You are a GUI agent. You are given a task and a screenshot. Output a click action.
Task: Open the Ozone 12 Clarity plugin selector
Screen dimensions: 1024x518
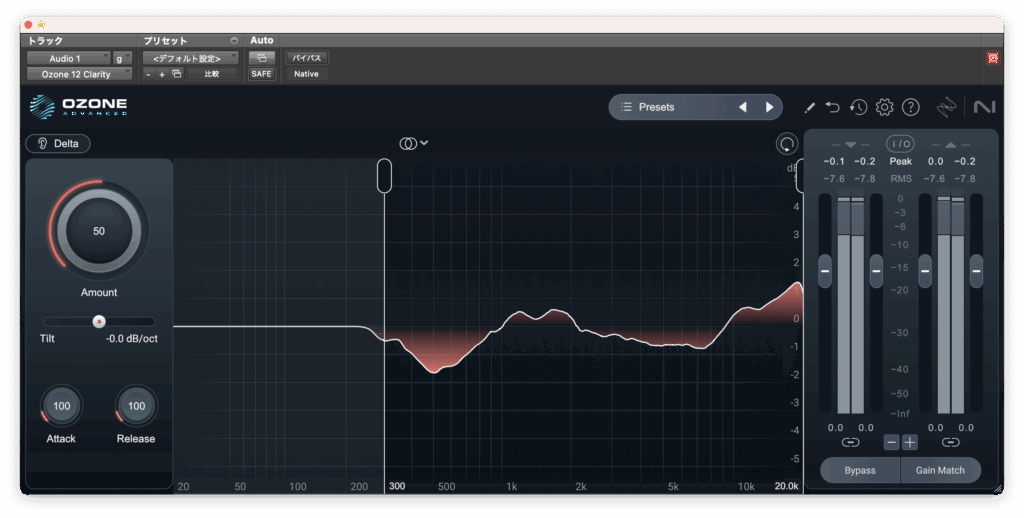click(79, 74)
